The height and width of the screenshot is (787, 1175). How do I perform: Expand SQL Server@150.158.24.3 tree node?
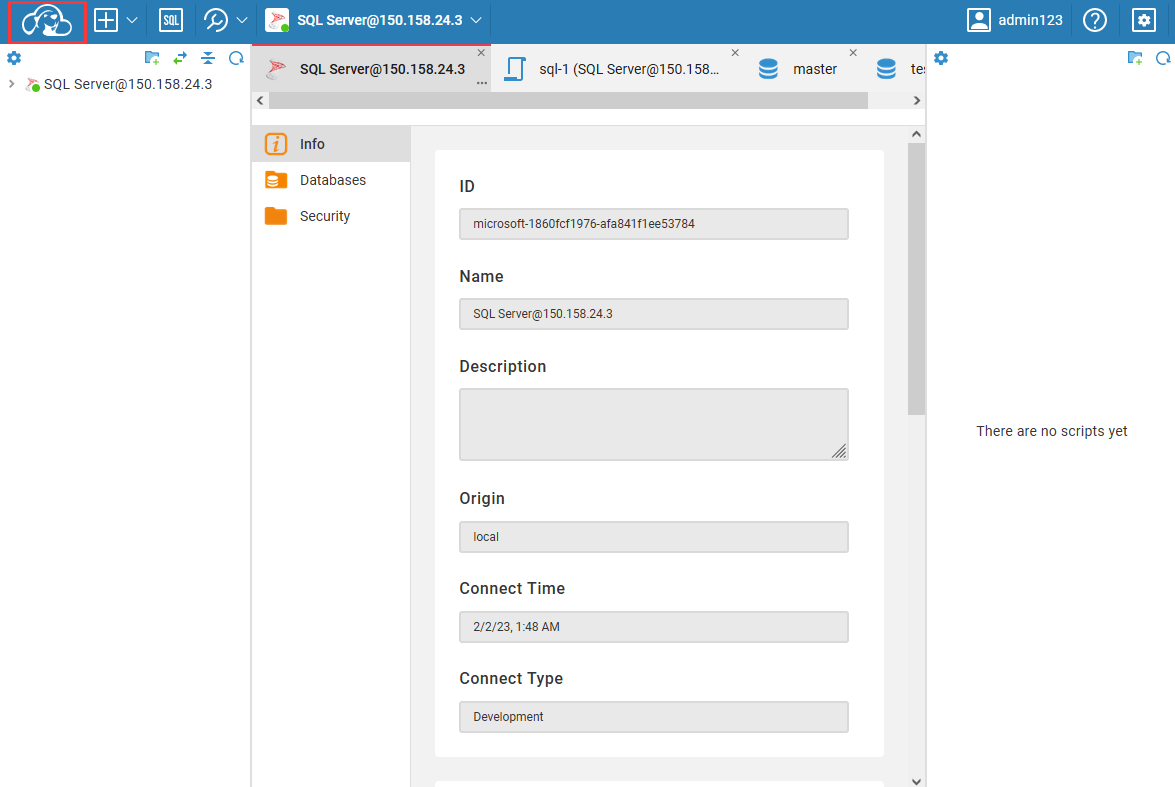click(x=12, y=84)
